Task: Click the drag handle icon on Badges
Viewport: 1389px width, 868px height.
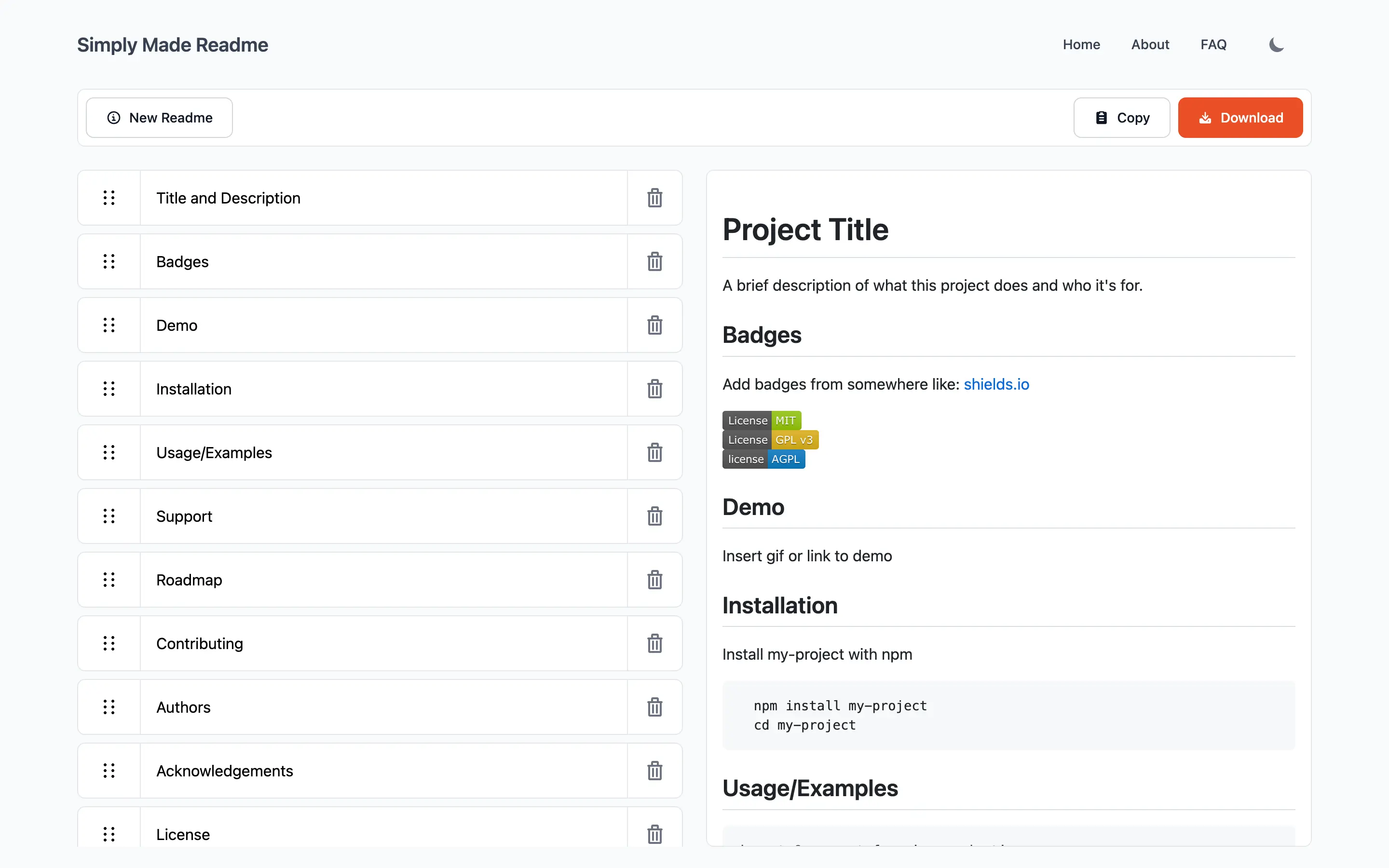Action: [109, 261]
